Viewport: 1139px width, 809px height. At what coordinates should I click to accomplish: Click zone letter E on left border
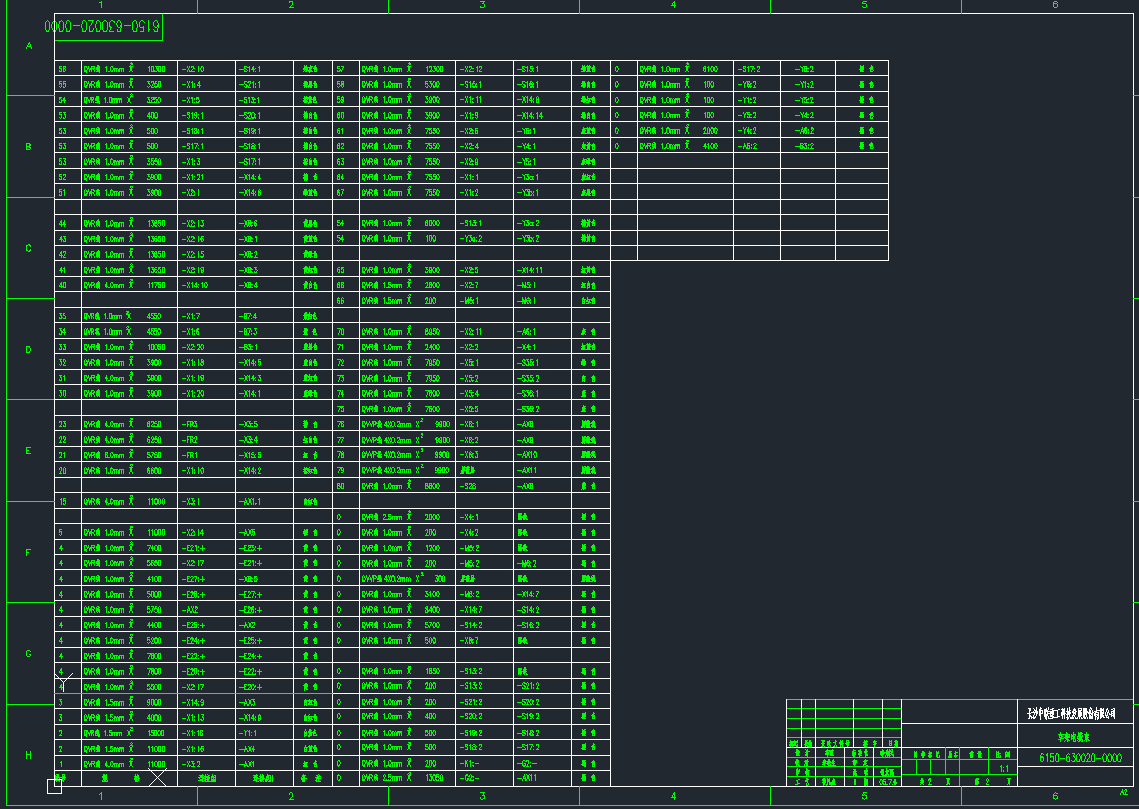(28, 451)
